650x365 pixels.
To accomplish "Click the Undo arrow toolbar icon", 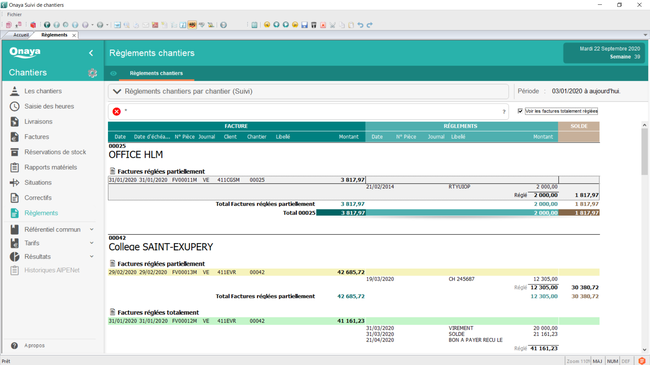I will click(360, 25).
